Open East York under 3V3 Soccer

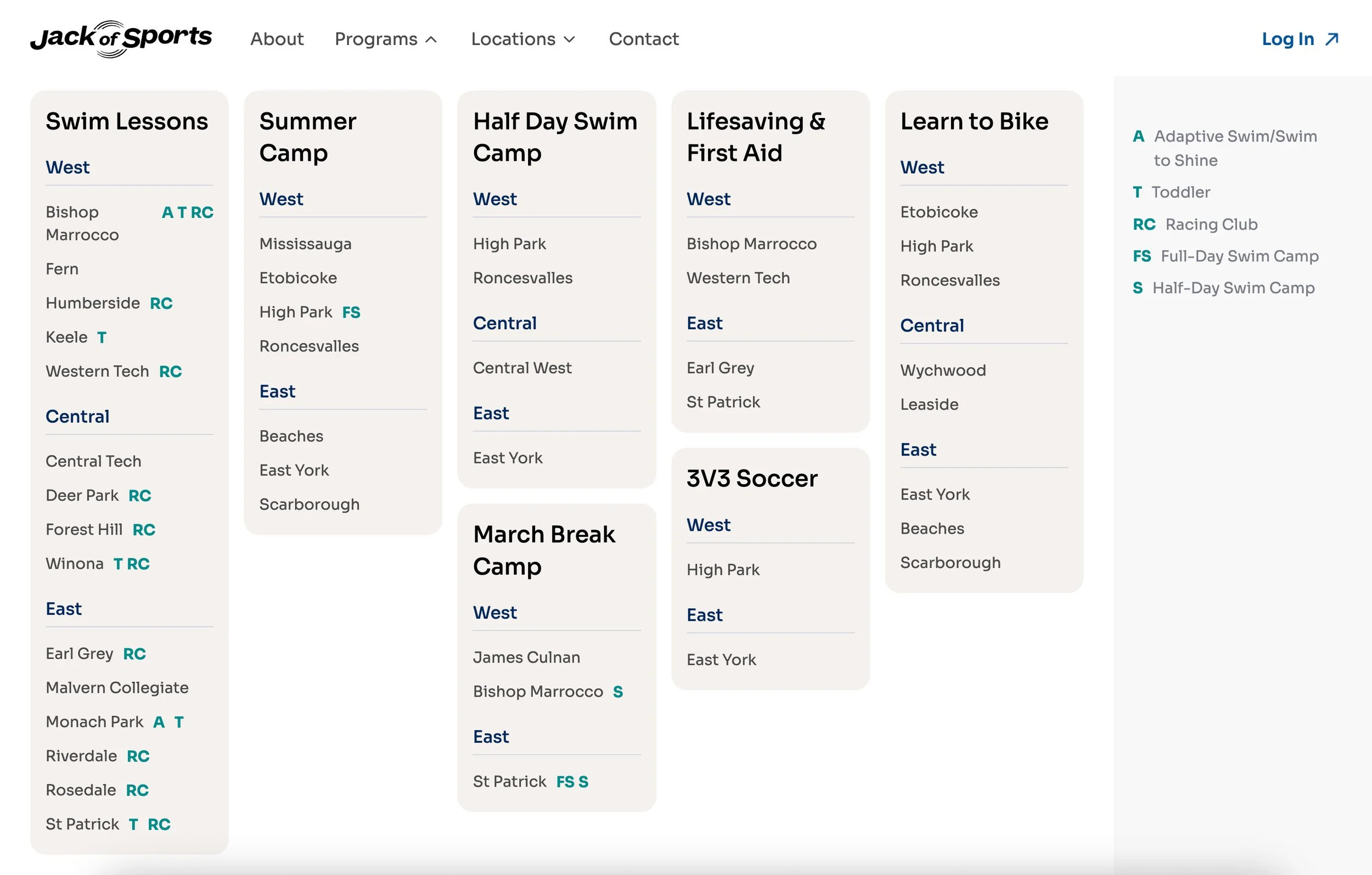[x=721, y=659]
